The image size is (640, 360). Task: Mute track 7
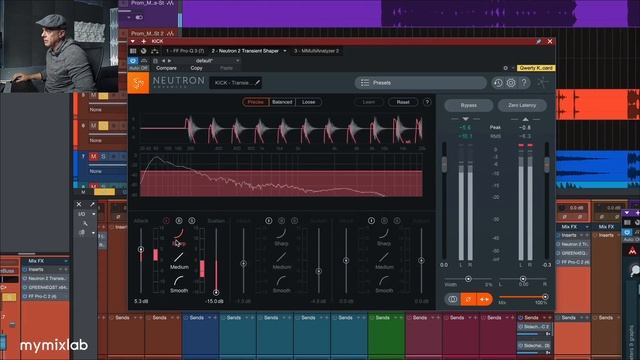coord(93,156)
